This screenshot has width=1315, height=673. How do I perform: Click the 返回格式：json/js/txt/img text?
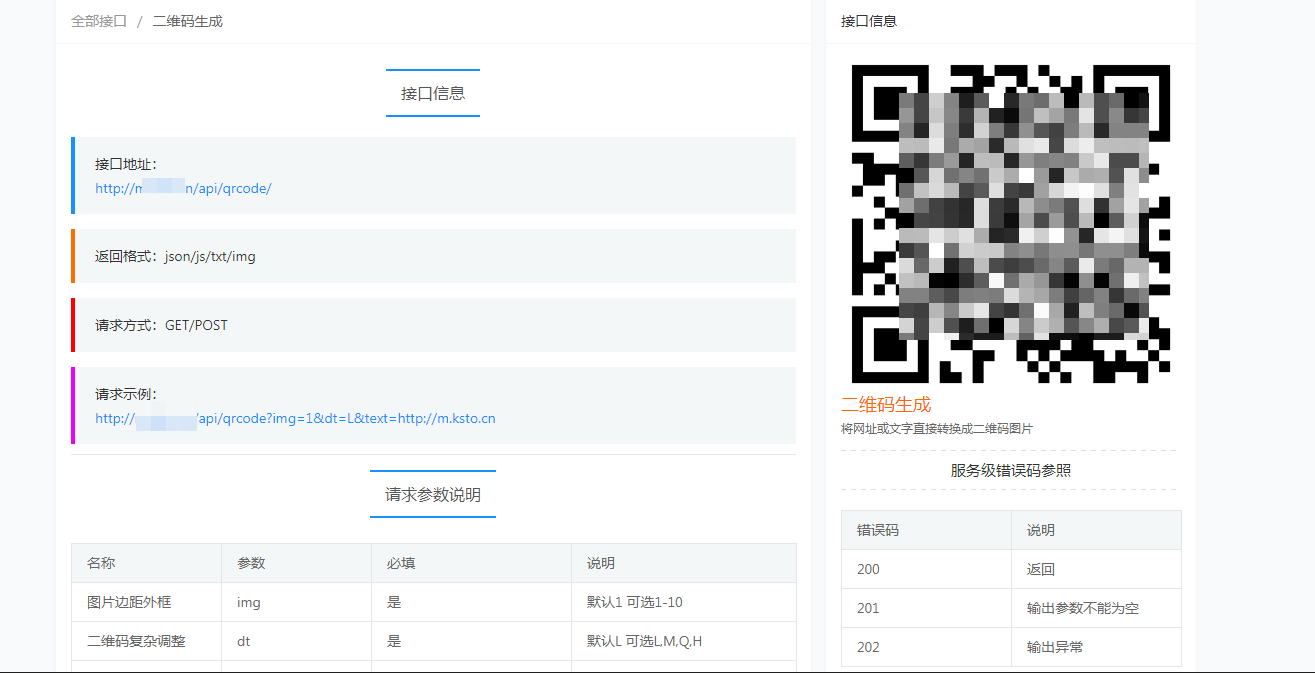pyautogui.click(x=176, y=257)
